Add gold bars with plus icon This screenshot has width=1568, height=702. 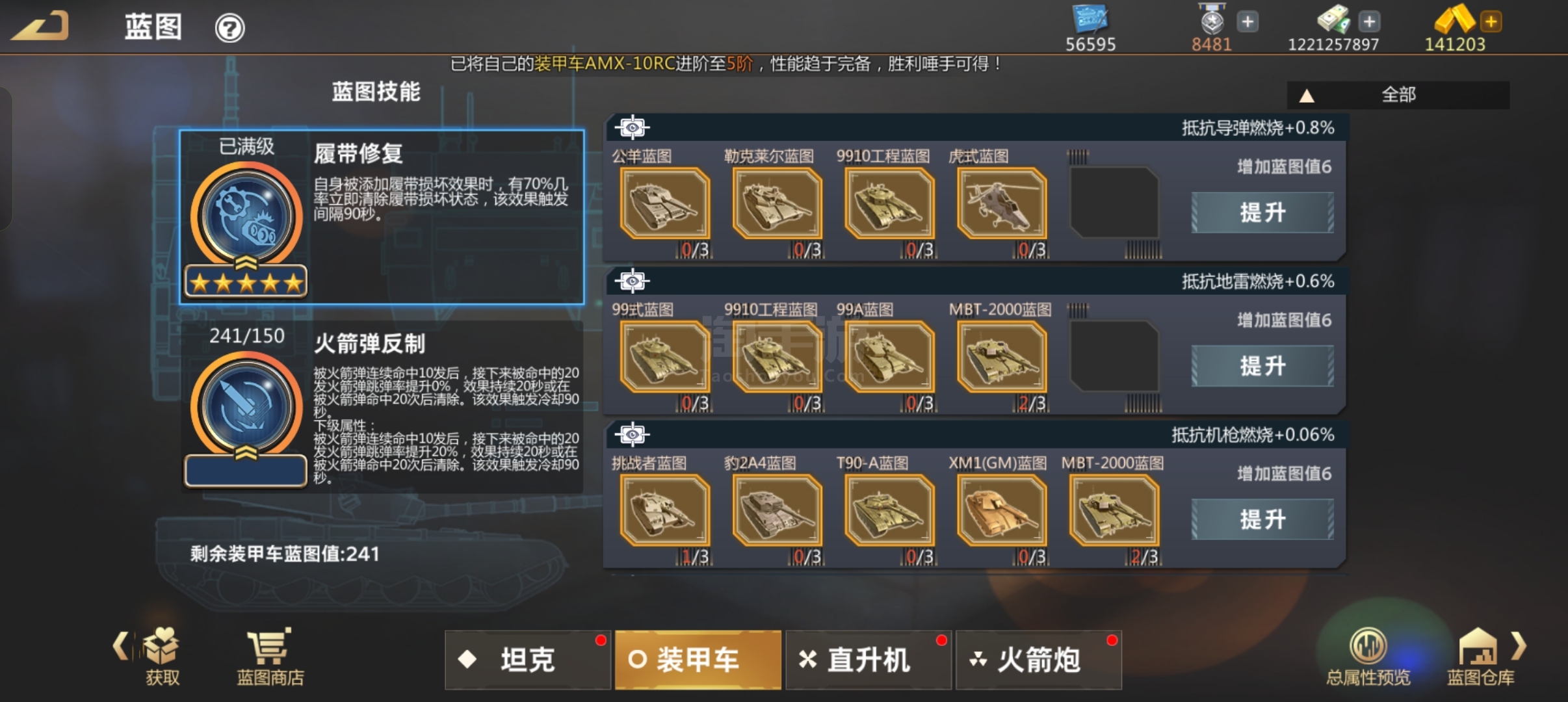click(1491, 22)
